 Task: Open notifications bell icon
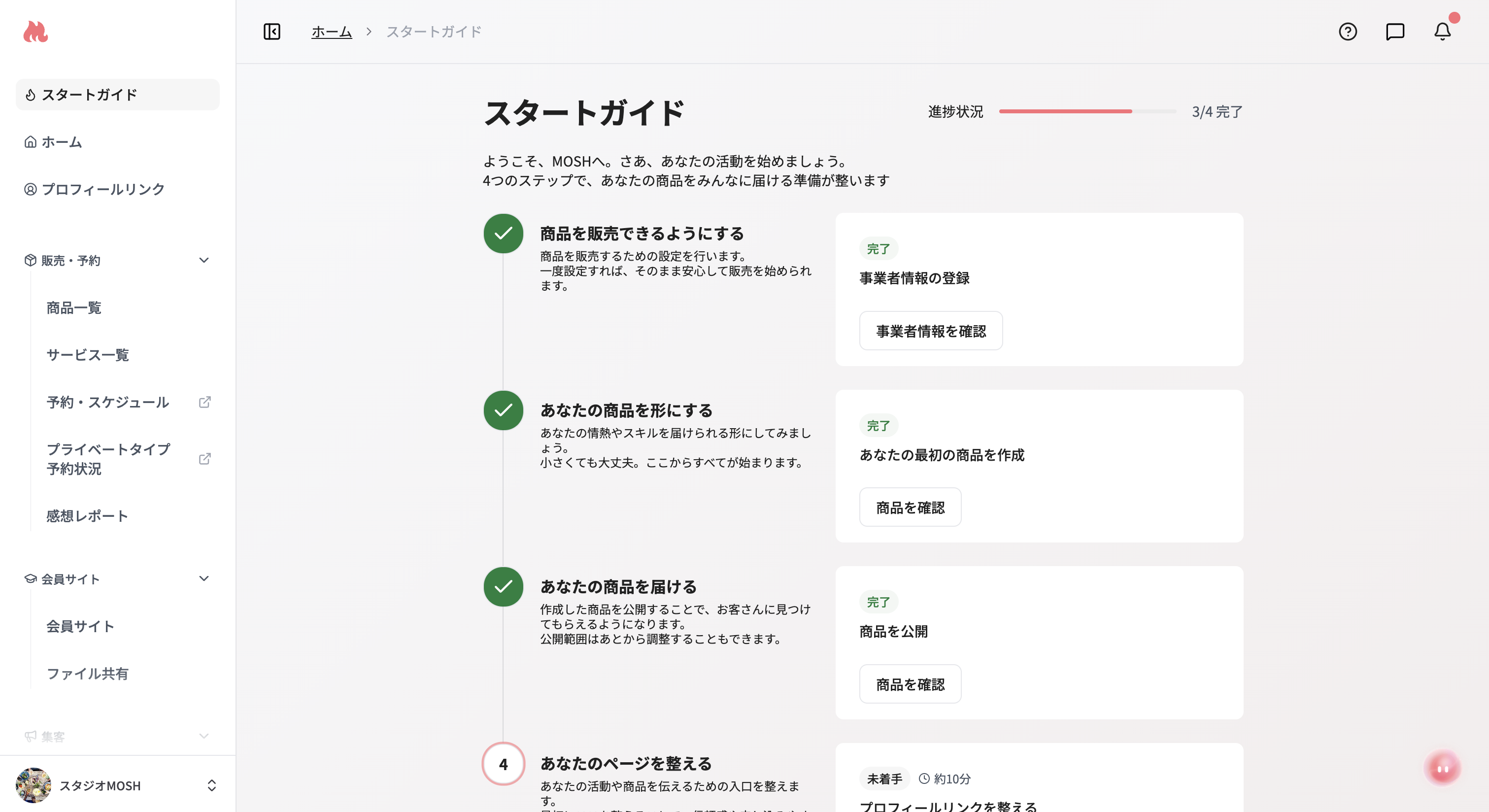1442,32
